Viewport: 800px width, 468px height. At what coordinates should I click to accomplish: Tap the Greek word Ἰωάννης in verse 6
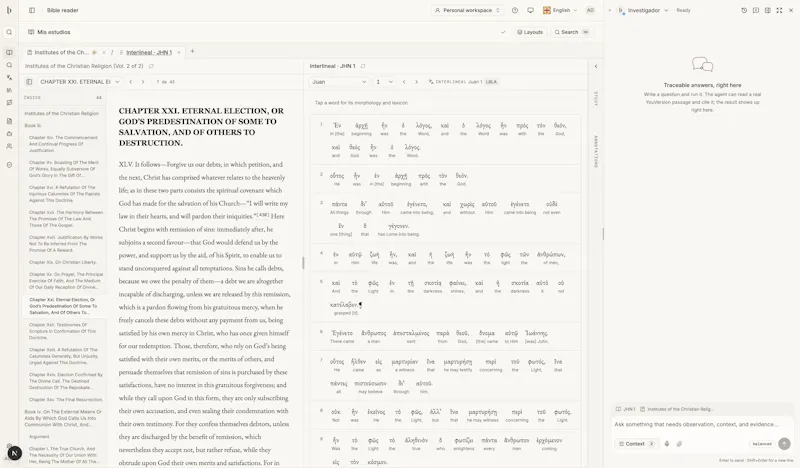(x=536, y=333)
